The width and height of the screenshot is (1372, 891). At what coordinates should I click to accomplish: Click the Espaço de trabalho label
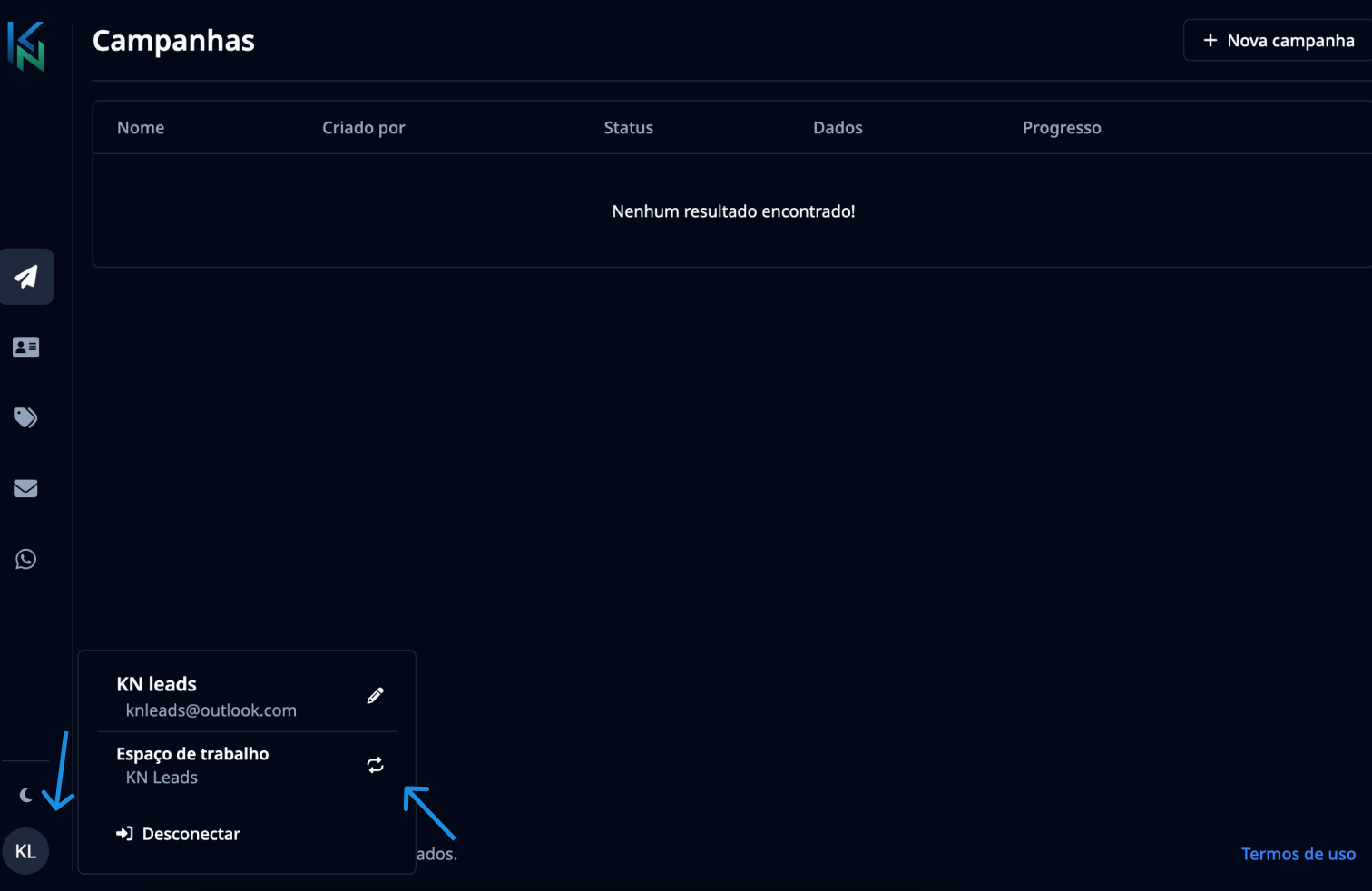click(x=192, y=754)
